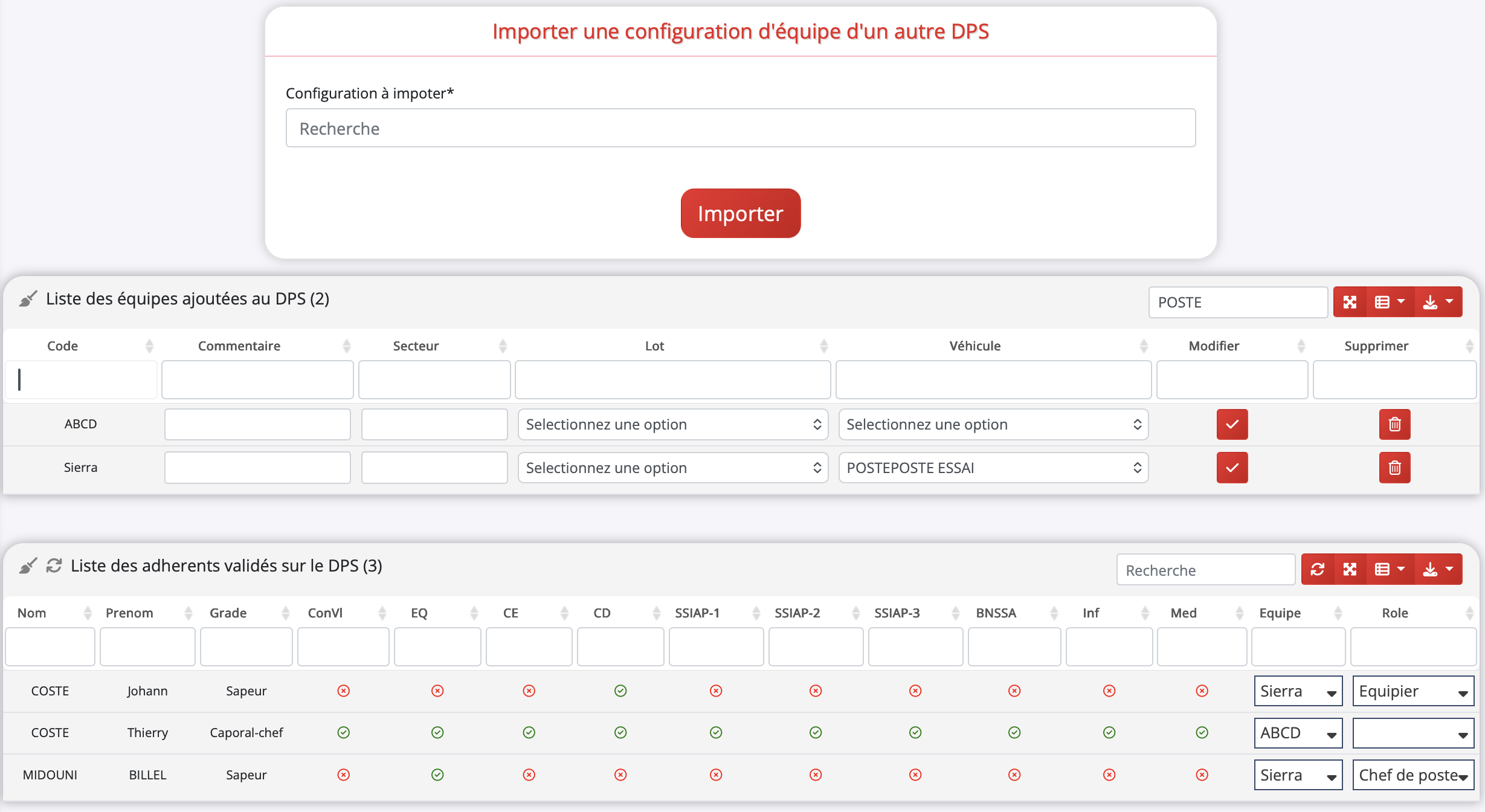Open the Véhicule dropdown showing POSTEPOSTE ESSAI
The image size is (1485, 812).
[x=993, y=468]
